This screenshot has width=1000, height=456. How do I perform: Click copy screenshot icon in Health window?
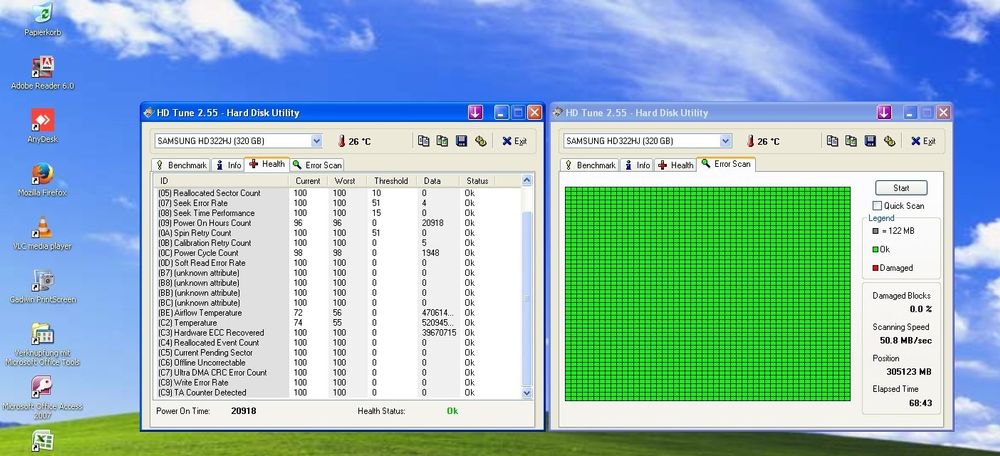click(441, 142)
